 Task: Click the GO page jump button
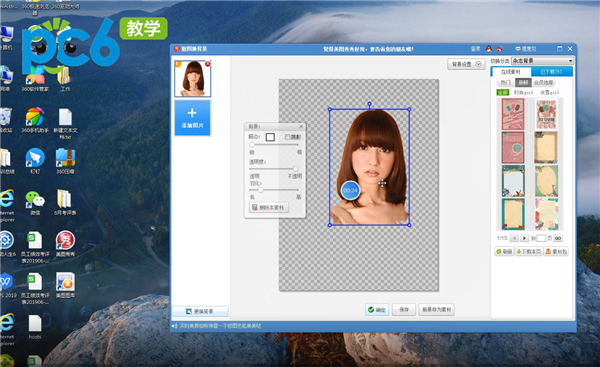[558, 238]
